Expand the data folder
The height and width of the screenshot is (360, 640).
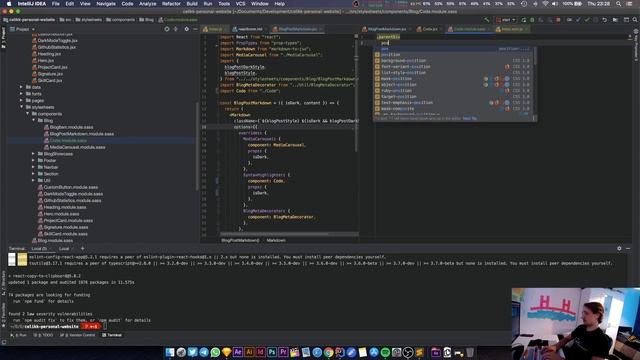pyautogui.click(x=21, y=87)
